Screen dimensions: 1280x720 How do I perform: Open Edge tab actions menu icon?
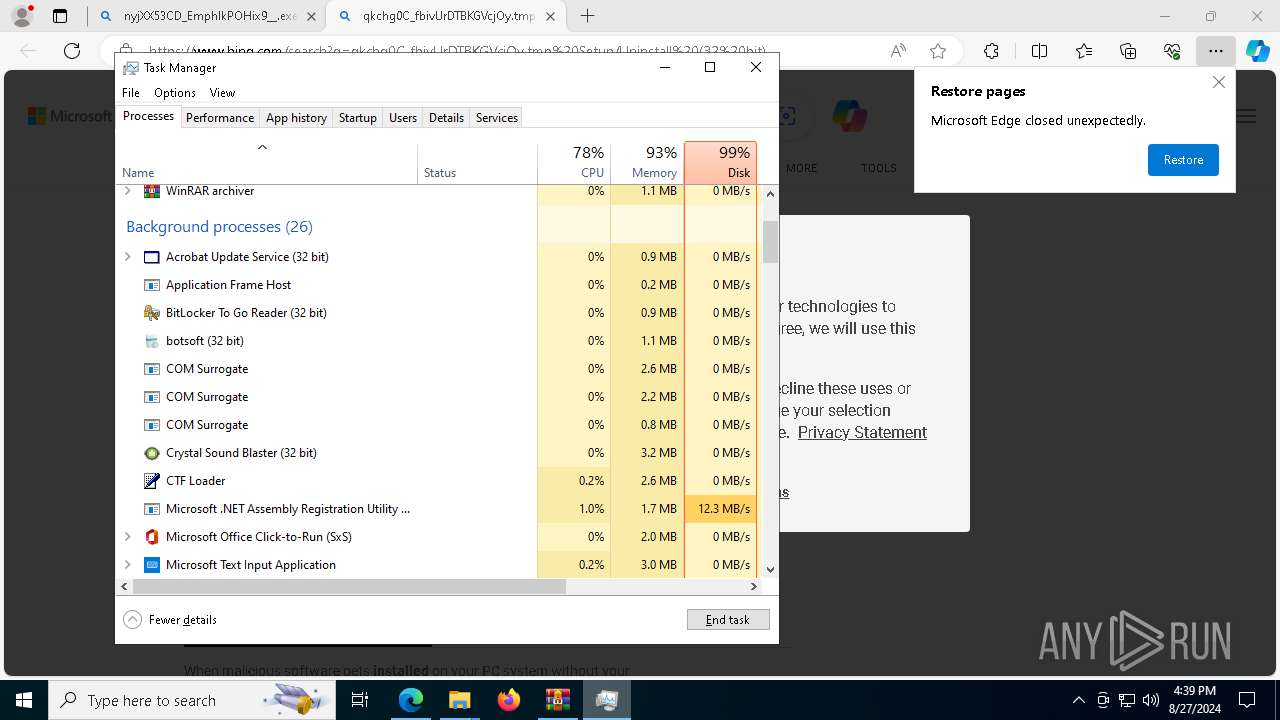click(x=60, y=16)
